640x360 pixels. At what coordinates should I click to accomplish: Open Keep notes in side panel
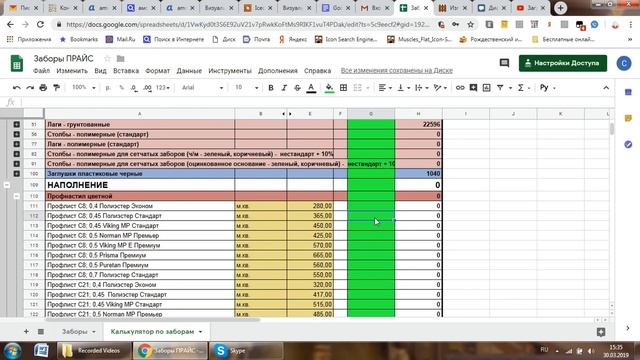(x=628, y=118)
